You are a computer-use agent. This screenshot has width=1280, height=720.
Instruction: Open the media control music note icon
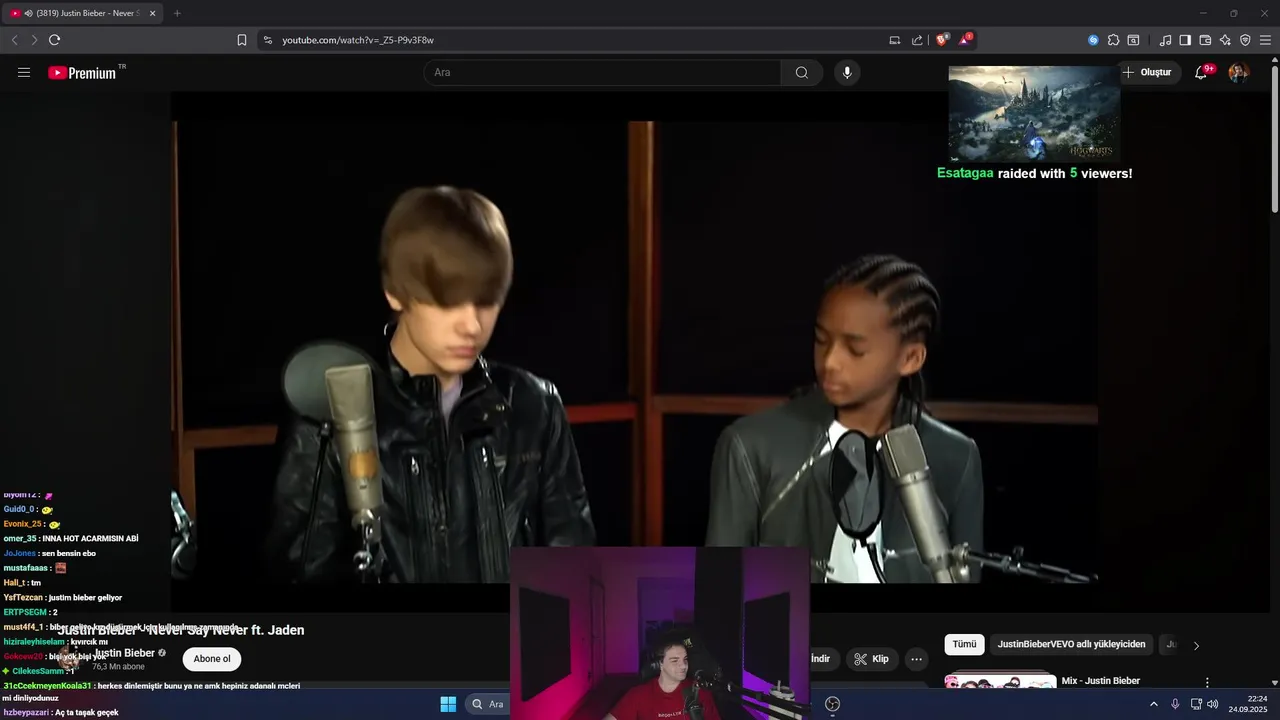coord(1165,40)
